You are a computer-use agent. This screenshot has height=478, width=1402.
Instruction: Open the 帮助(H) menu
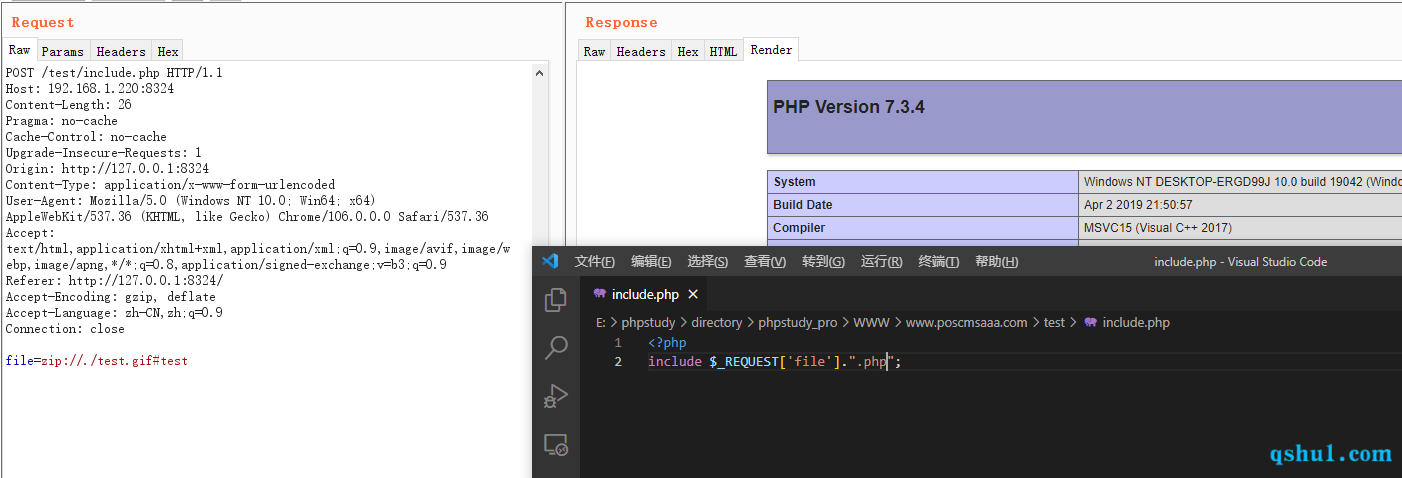click(x=996, y=261)
